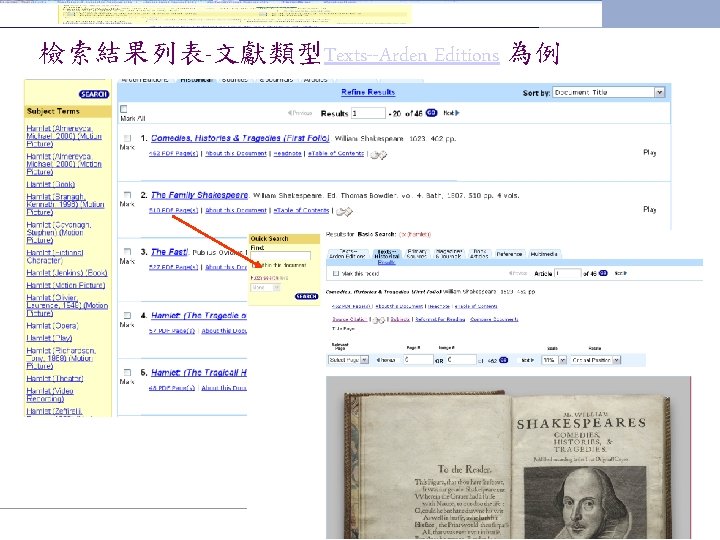Screen dimensions: 720x540
Task: Click Hamlet (Play) subject term
Action: [49, 338]
